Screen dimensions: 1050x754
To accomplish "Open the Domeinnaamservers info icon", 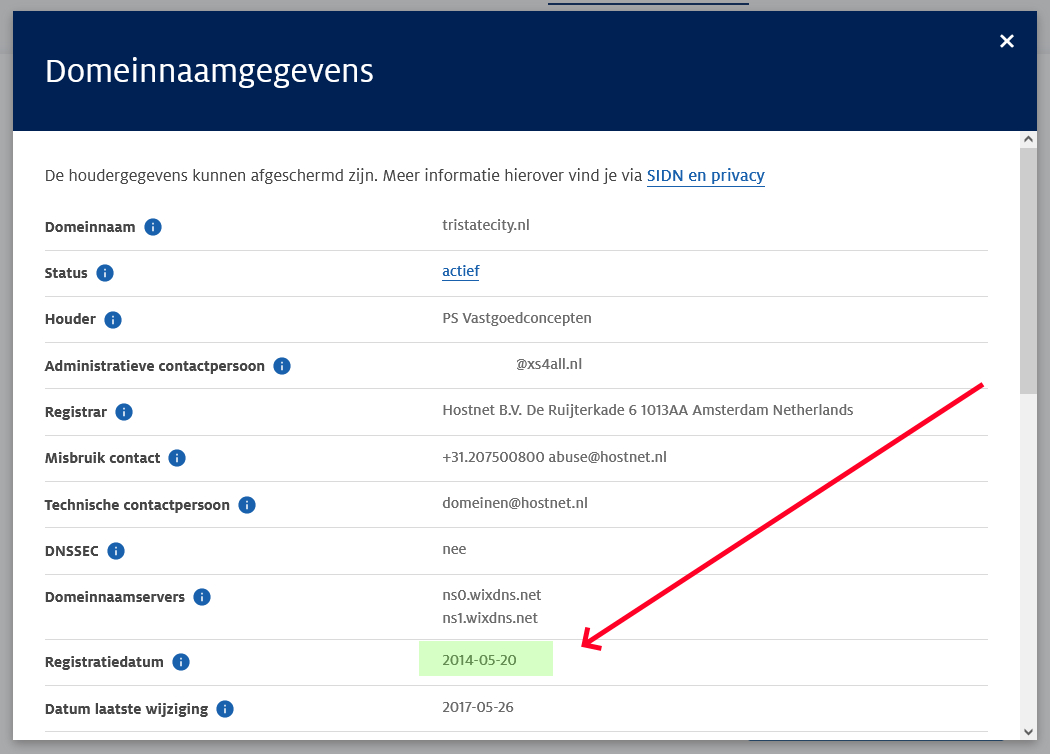I will pyautogui.click(x=202, y=597).
